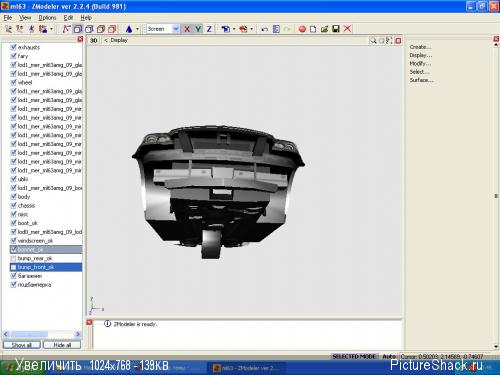Click the red selection helper icon
This screenshot has width=500, height=375.
point(243,29)
